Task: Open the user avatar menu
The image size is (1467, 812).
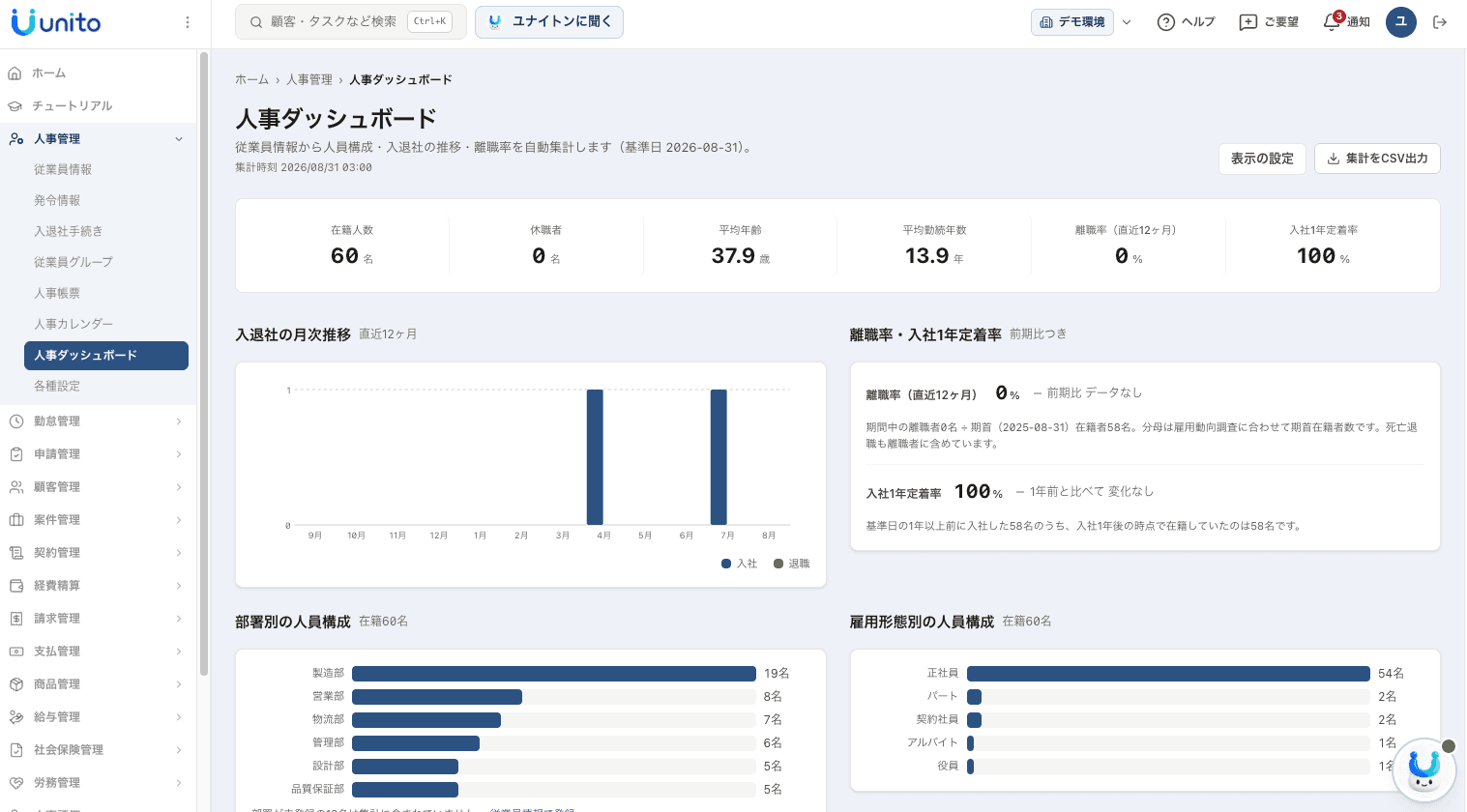Action: tap(1401, 22)
